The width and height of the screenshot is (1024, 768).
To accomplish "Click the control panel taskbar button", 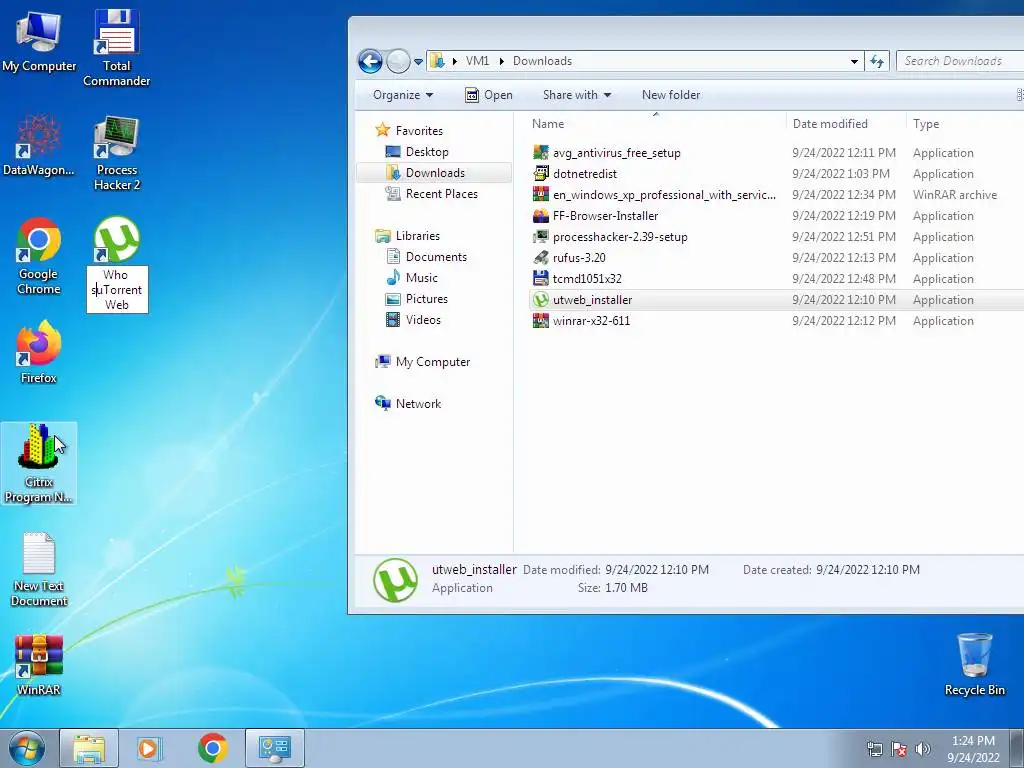I will click(x=275, y=748).
